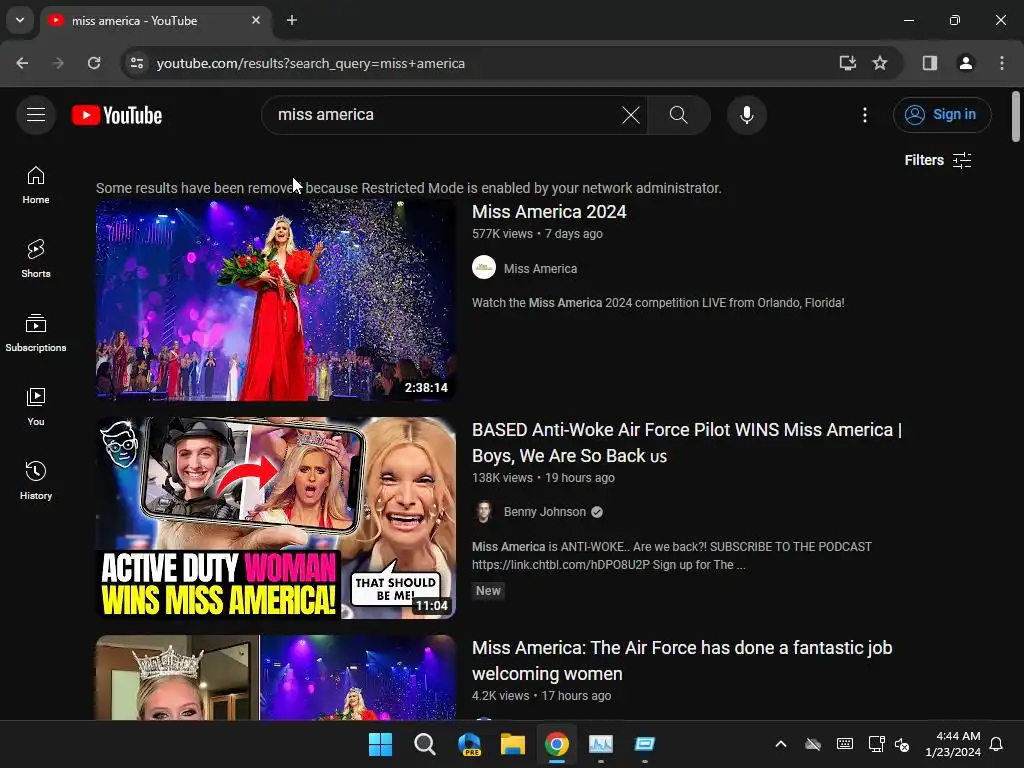Click the New badge under Benny Johnson video
The image size is (1024, 768).
[x=488, y=590]
